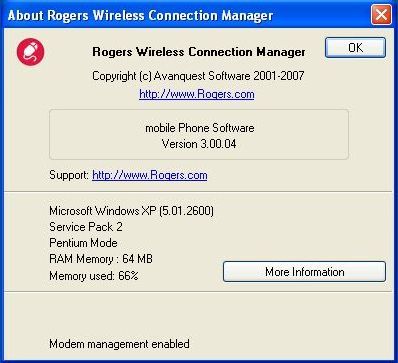Click the red Rogers mouse logo icon
Image resolution: width=398 pixels, height=363 pixels.
point(30,52)
